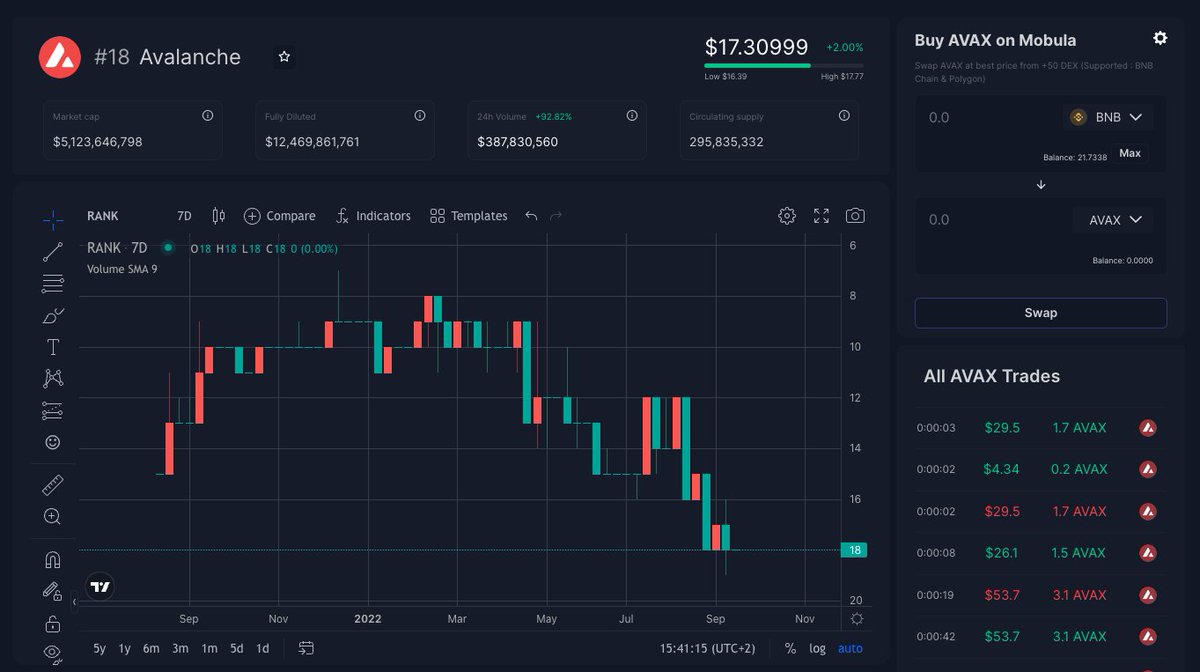The height and width of the screenshot is (672, 1200).
Task: Take a chart snapshot with camera
Action: (855, 216)
